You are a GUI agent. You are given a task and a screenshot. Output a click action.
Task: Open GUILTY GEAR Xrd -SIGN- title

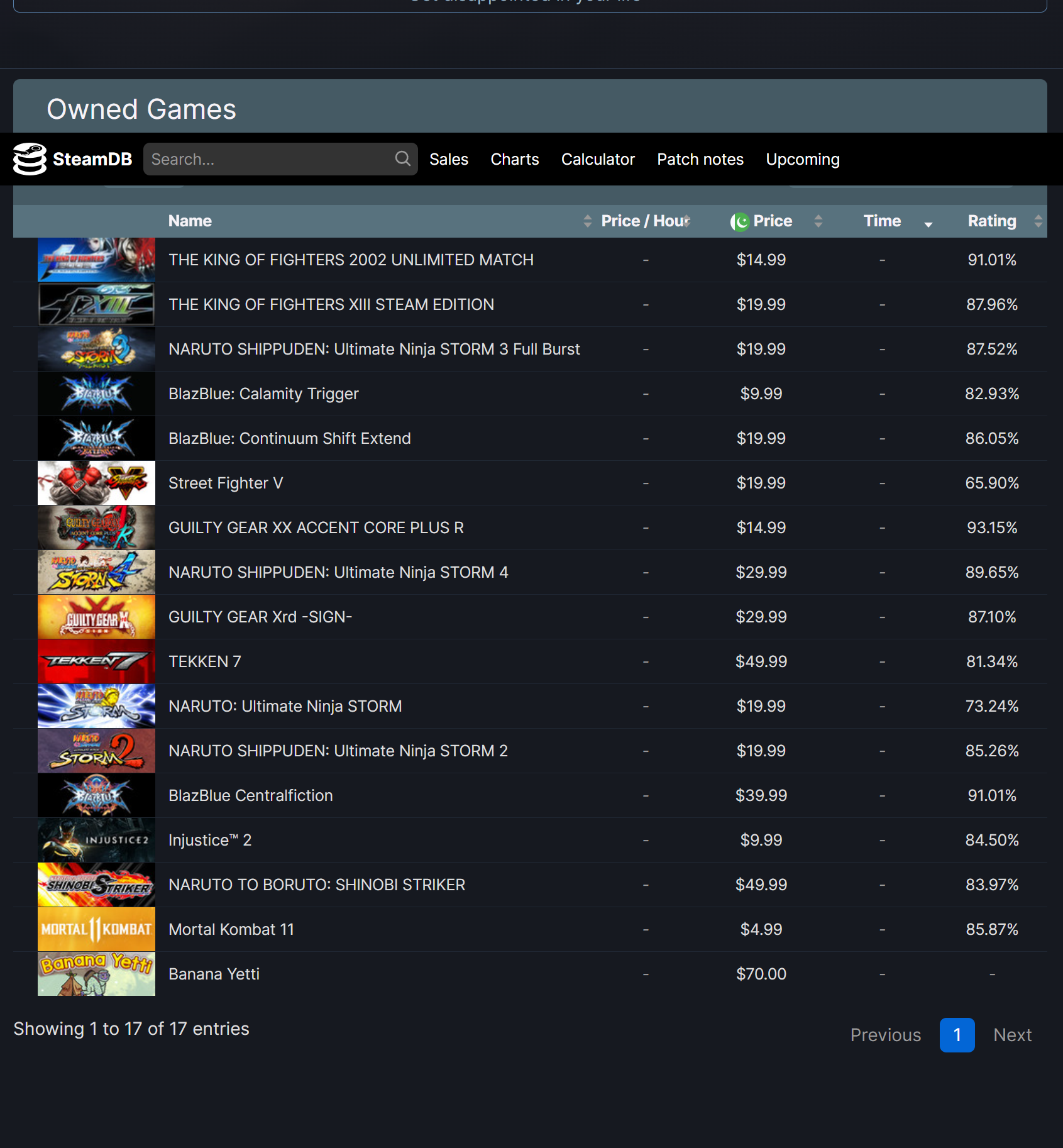(x=260, y=617)
